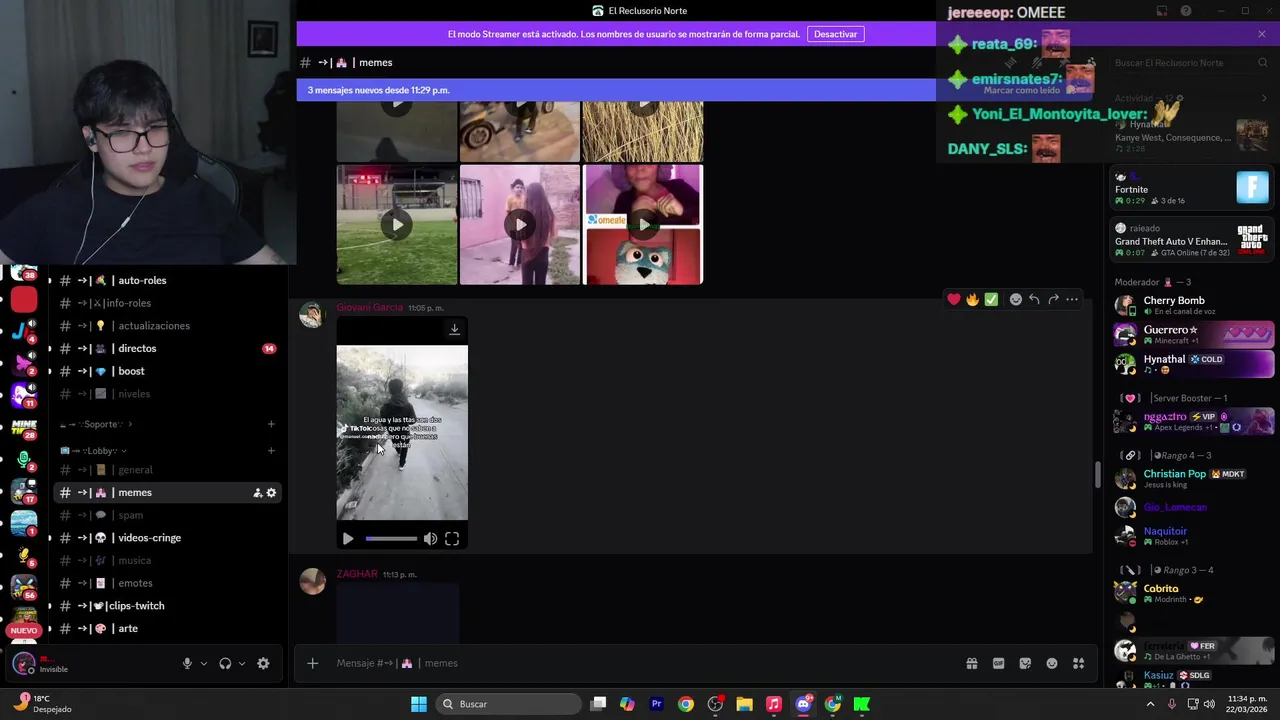Open Cherry Bomb member profile
The image size is (1280, 720).
pyautogui.click(x=1195, y=305)
